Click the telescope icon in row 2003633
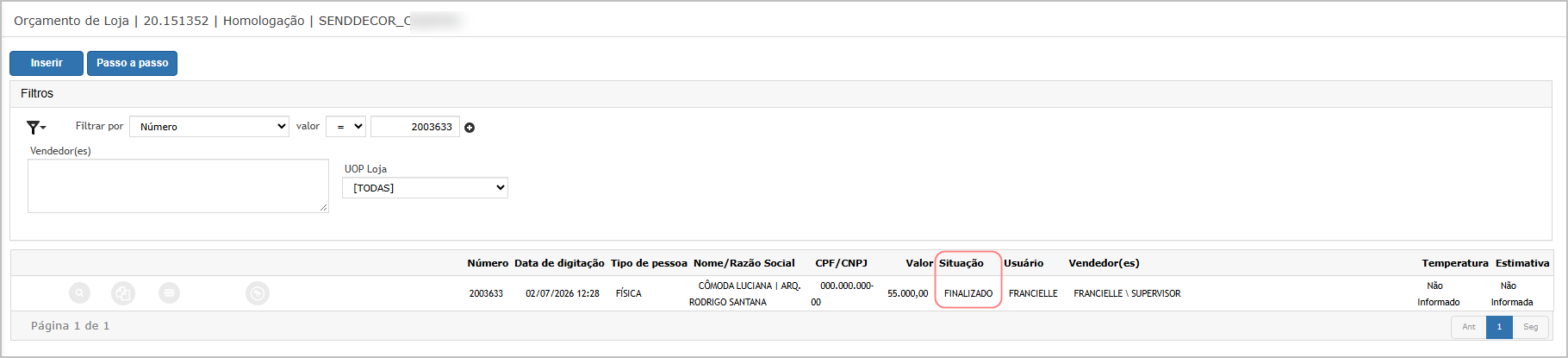1568x358 pixels. [257, 293]
